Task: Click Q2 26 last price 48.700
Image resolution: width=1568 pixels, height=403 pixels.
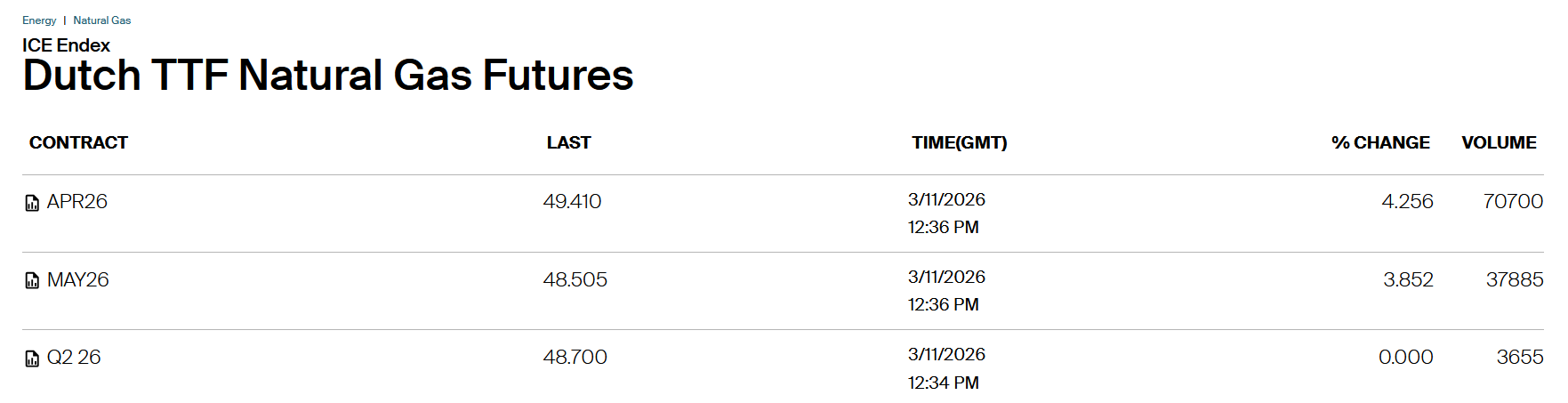Action: pos(575,358)
